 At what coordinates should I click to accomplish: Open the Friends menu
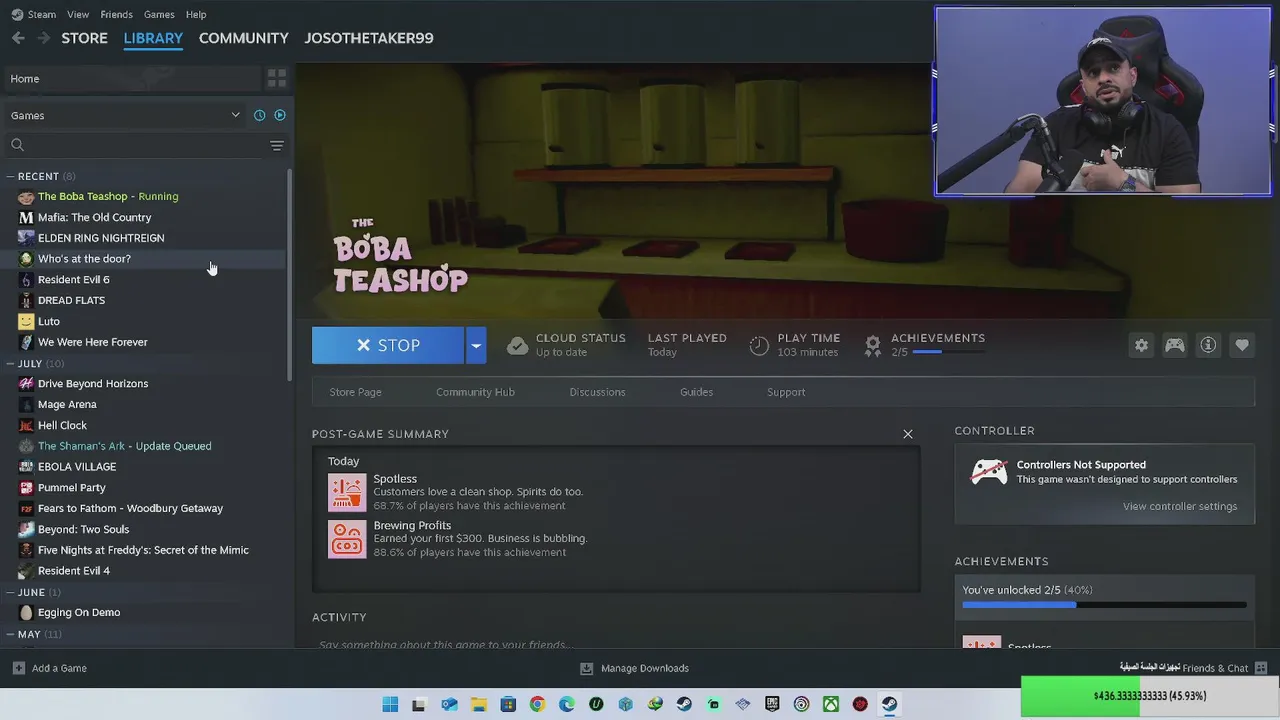click(116, 14)
